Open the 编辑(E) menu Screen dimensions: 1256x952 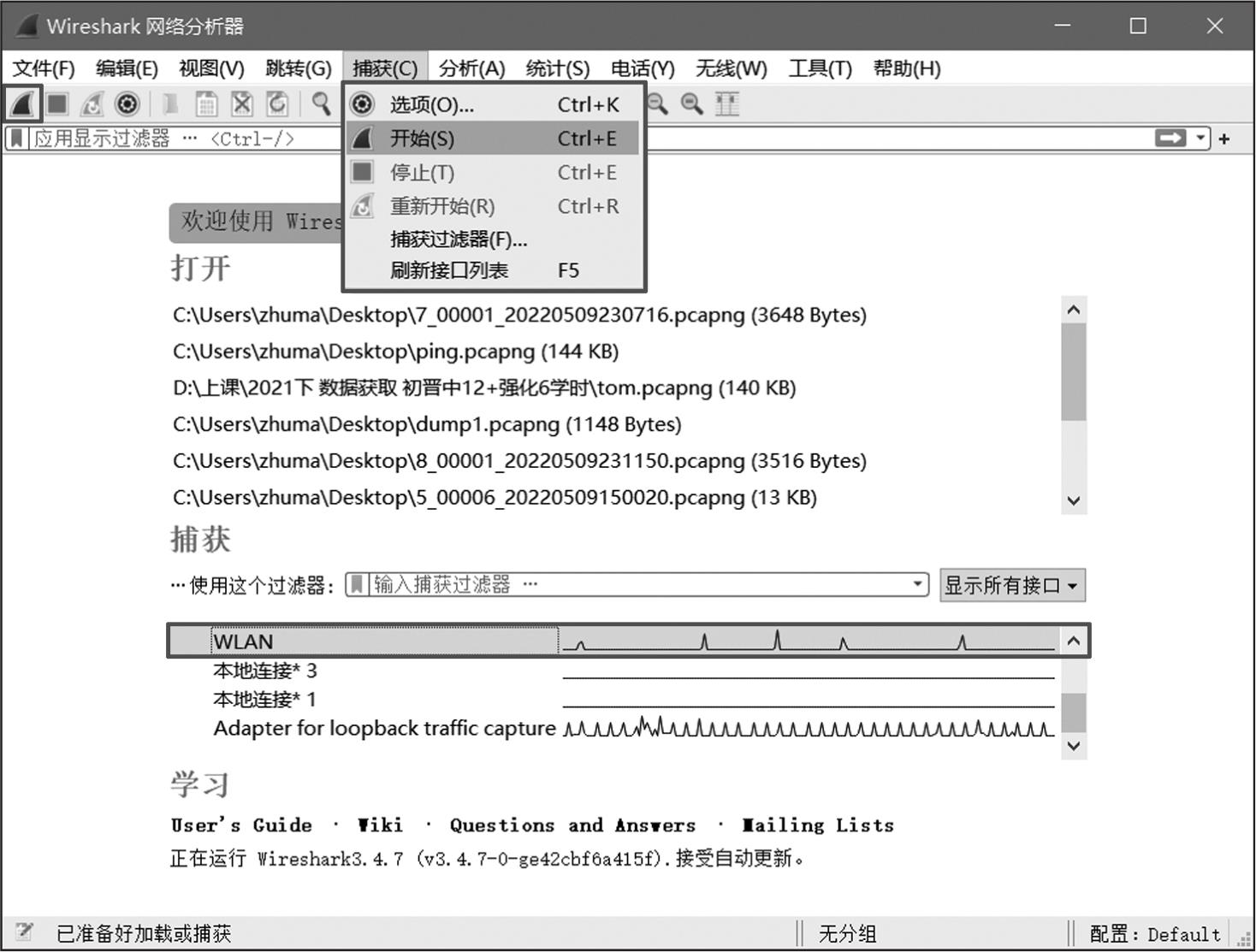pos(127,68)
